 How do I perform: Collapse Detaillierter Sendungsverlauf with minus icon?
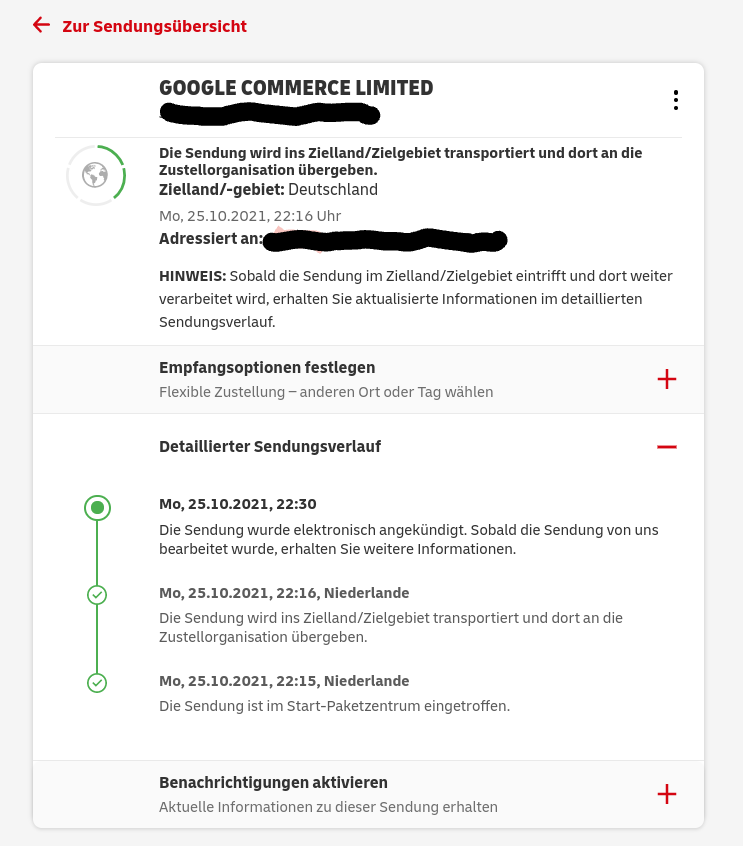[667, 447]
